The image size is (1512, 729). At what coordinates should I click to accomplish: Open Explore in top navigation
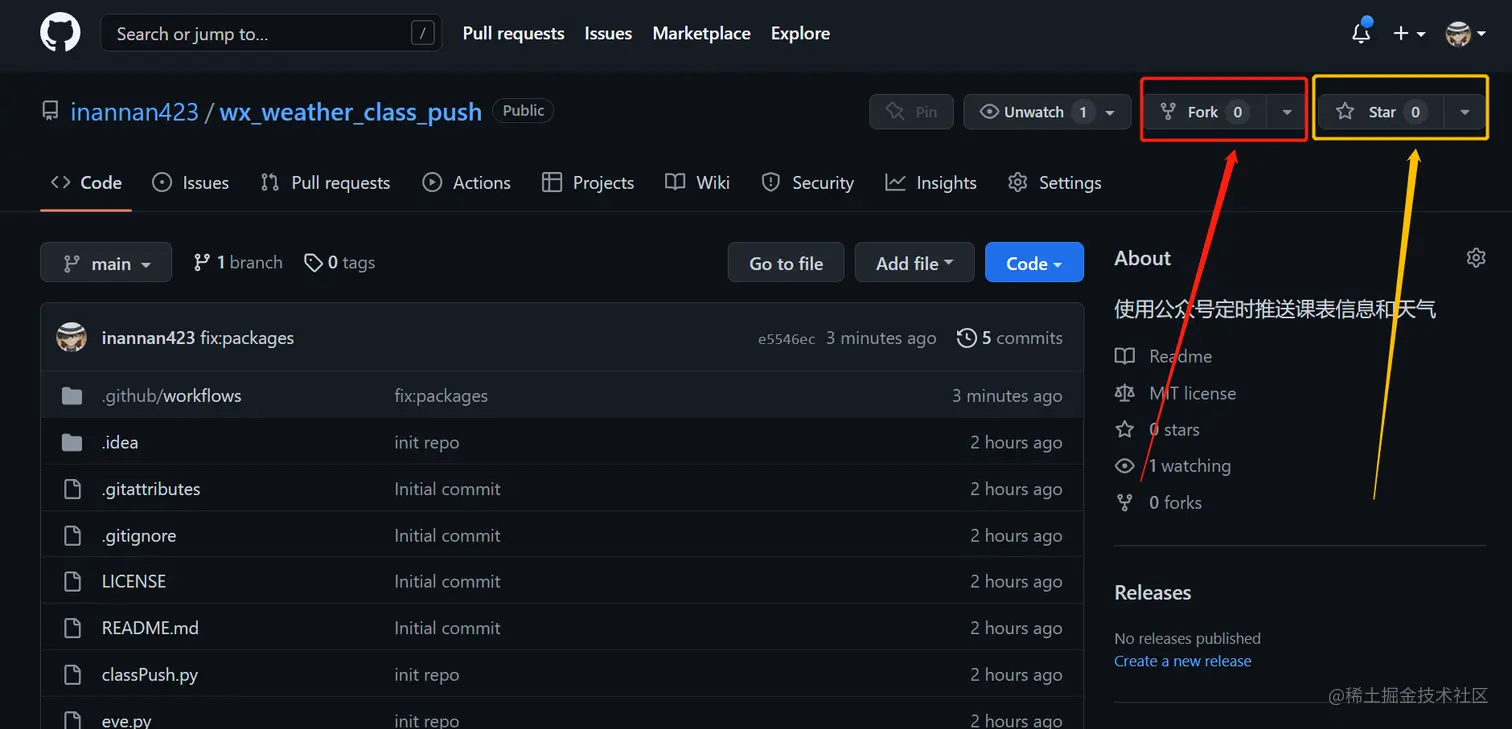point(800,33)
